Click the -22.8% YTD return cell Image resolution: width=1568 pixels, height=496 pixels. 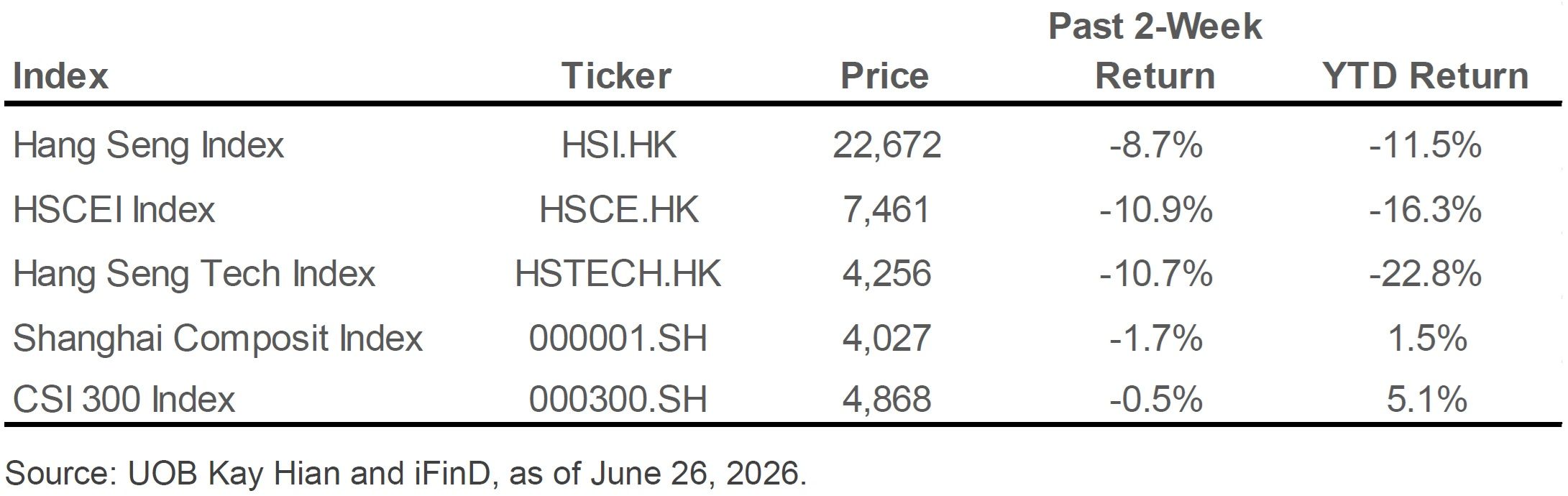tap(1426, 275)
